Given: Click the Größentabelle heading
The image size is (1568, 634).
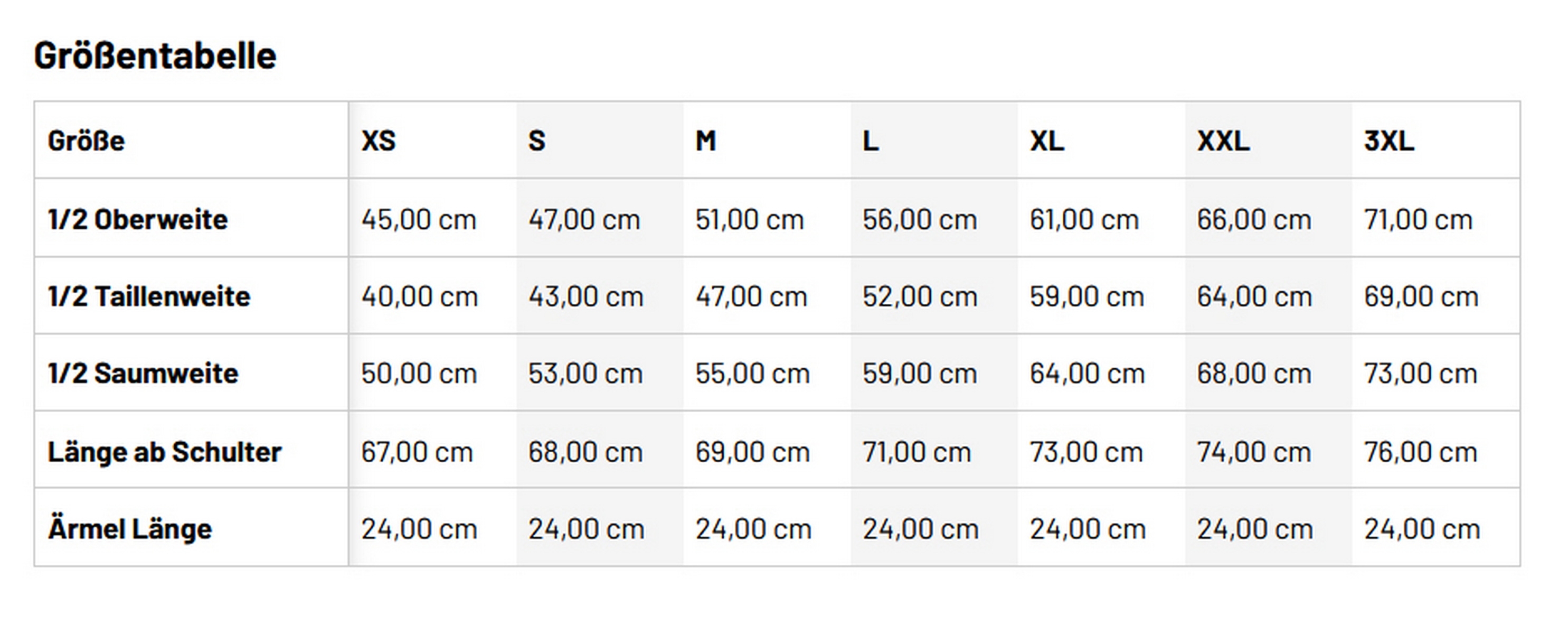Looking at the screenshot, I should pyautogui.click(x=155, y=55).
